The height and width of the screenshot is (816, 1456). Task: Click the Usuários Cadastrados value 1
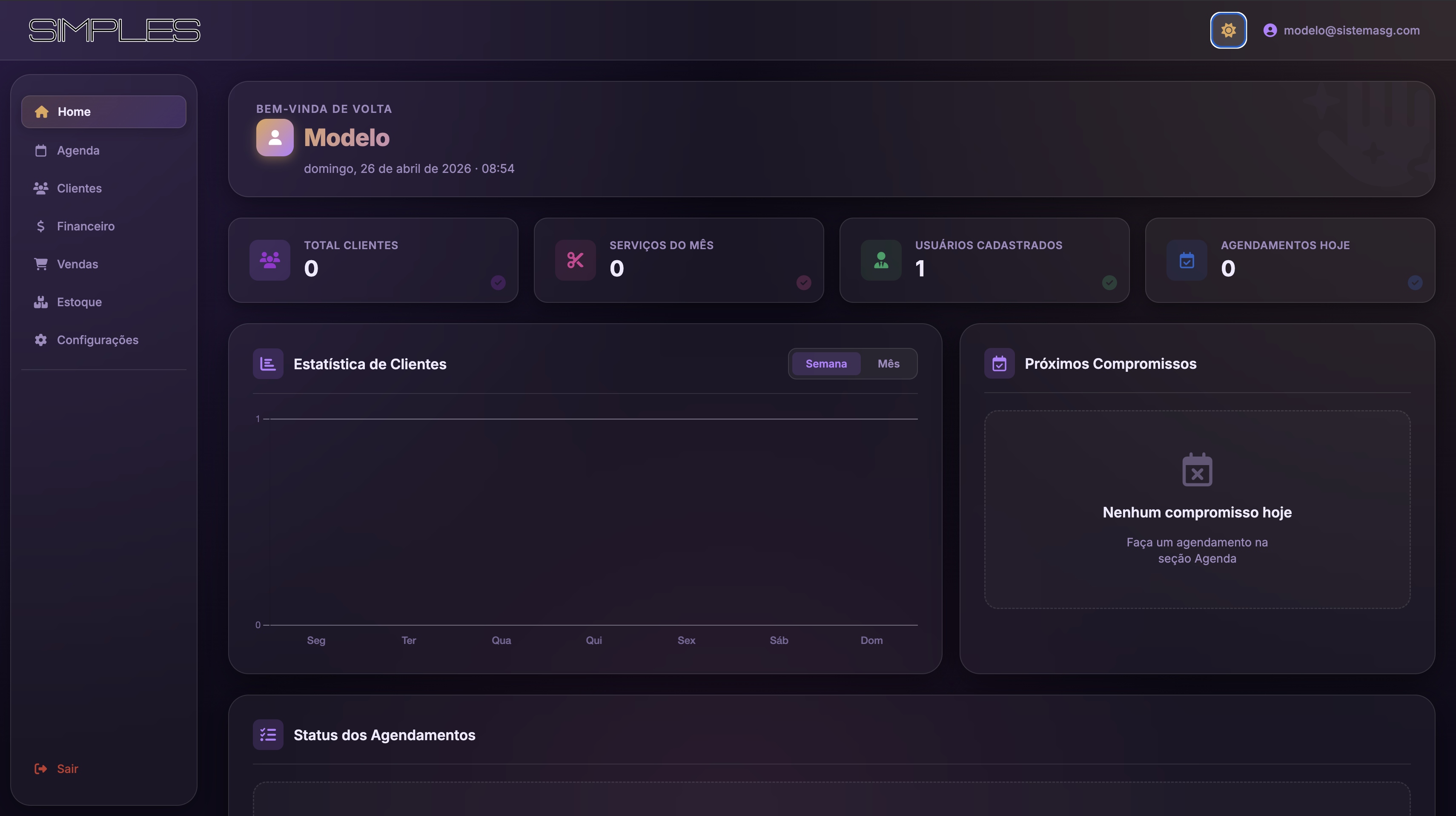920,268
